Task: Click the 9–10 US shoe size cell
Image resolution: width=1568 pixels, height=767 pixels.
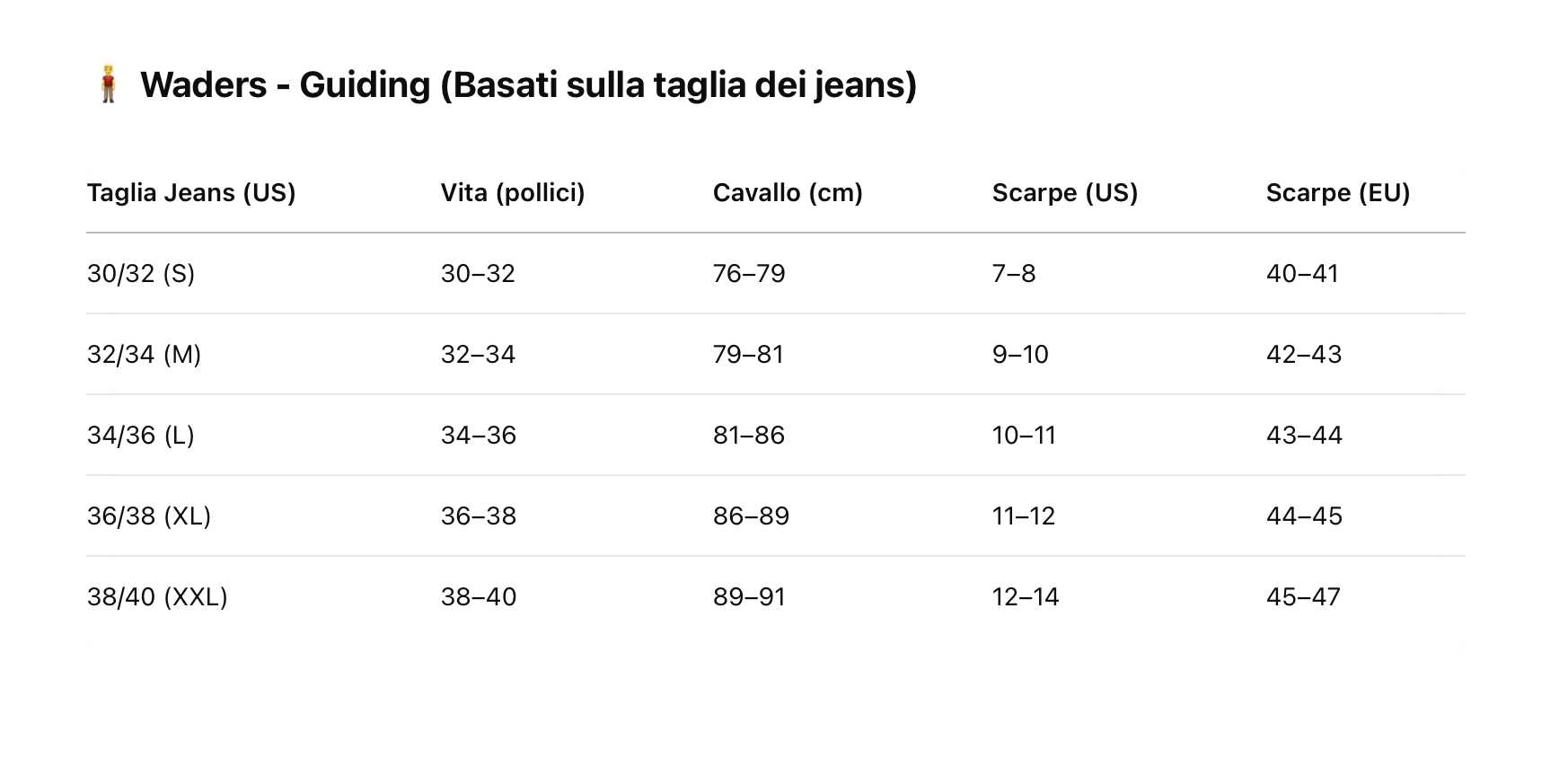Action: click(x=1020, y=355)
